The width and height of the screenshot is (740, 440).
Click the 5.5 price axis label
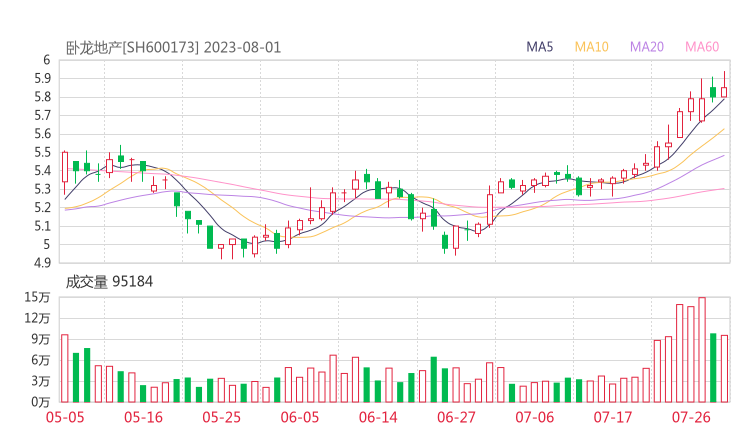click(42, 152)
